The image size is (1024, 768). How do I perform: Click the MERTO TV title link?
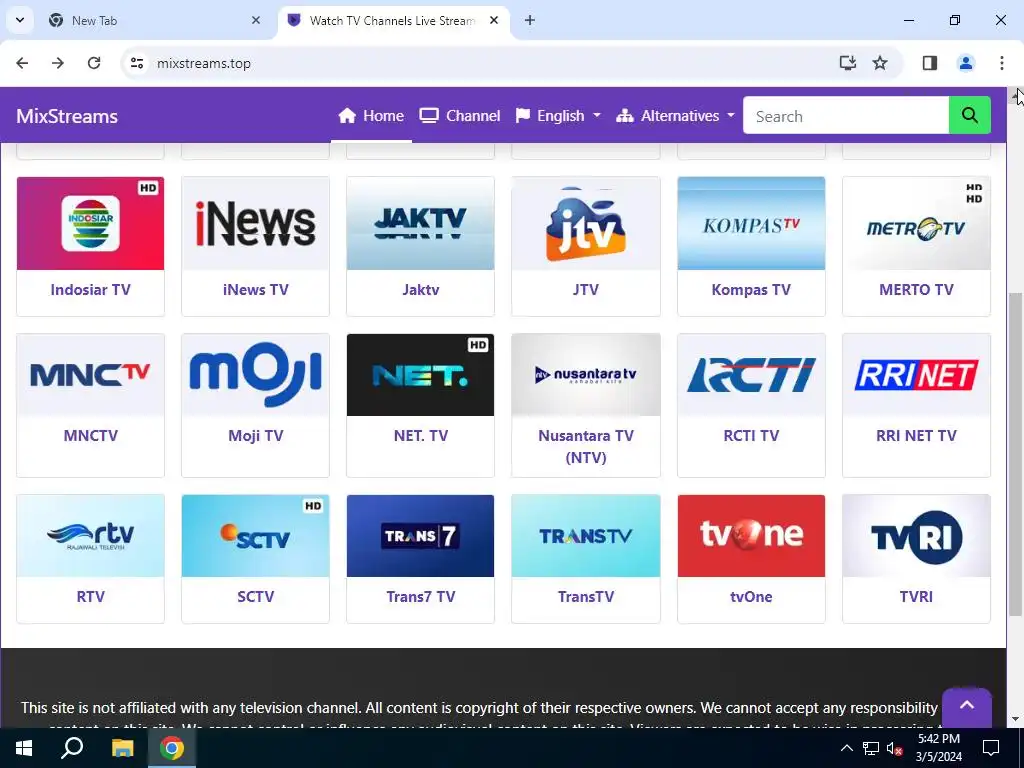(x=916, y=289)
